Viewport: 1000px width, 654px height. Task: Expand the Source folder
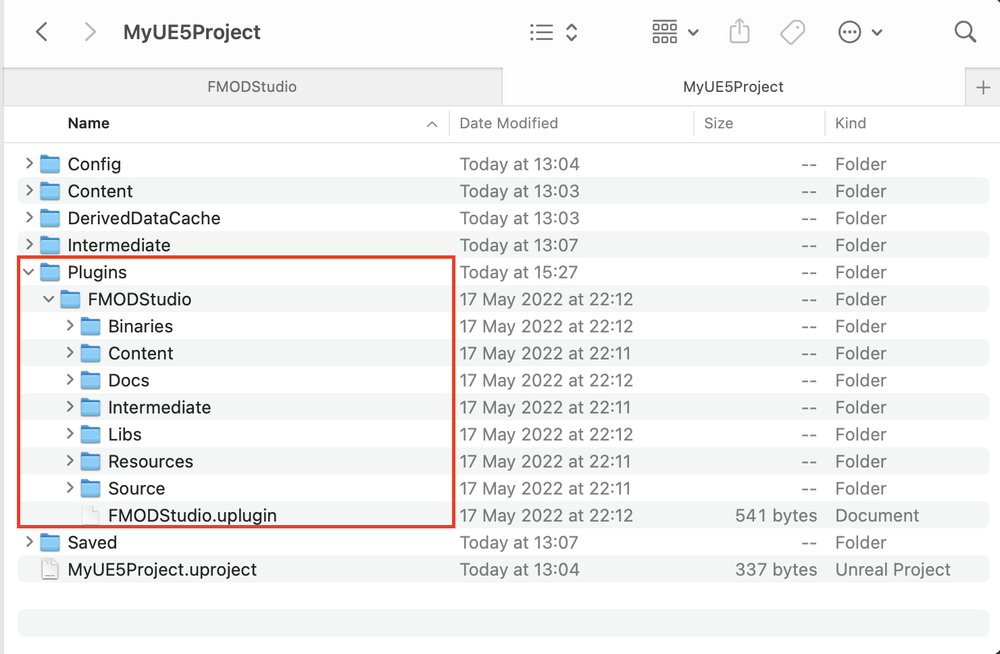click(70, 487)
